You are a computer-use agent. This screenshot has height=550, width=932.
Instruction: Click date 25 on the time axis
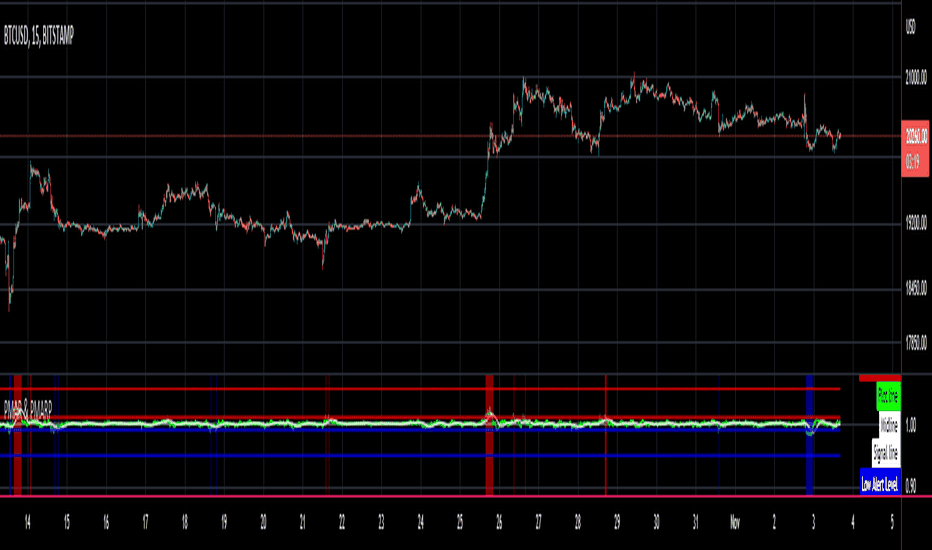pos(459,522)
